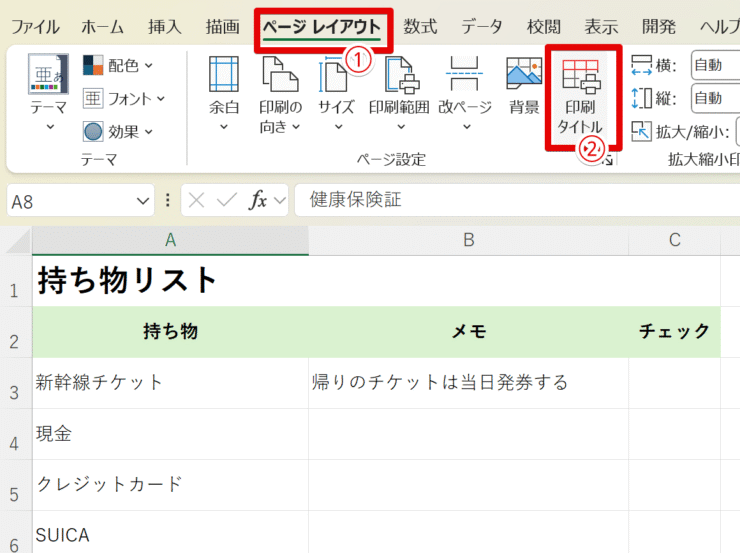
Task: Select row 4 header
Action: point(16,434)
